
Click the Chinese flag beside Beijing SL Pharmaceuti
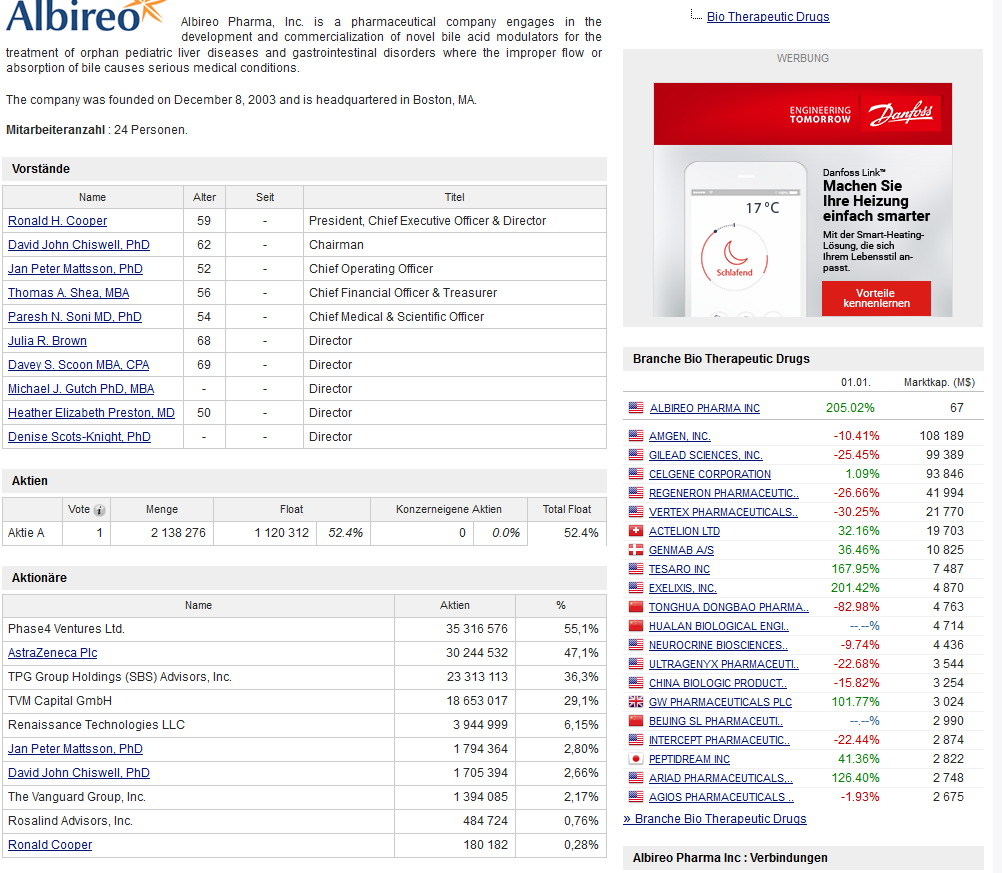[x=636, y=721]
